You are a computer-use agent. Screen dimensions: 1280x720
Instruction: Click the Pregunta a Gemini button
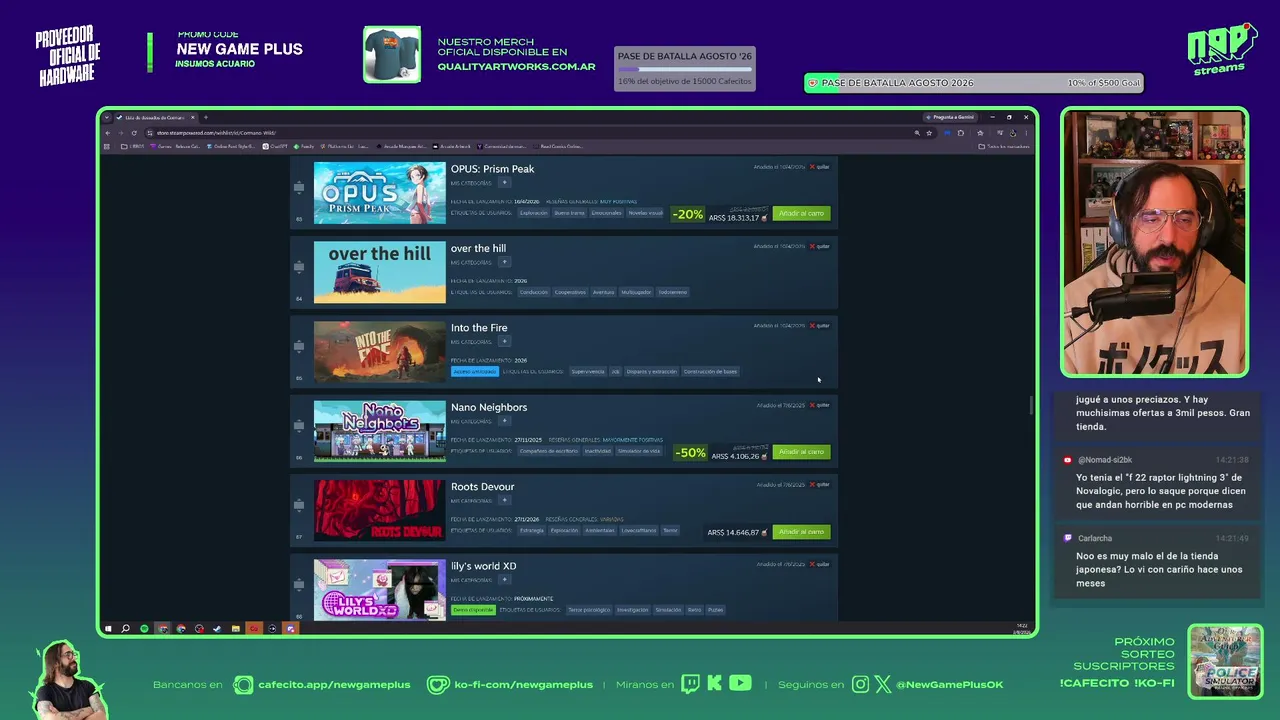point(950,117)
